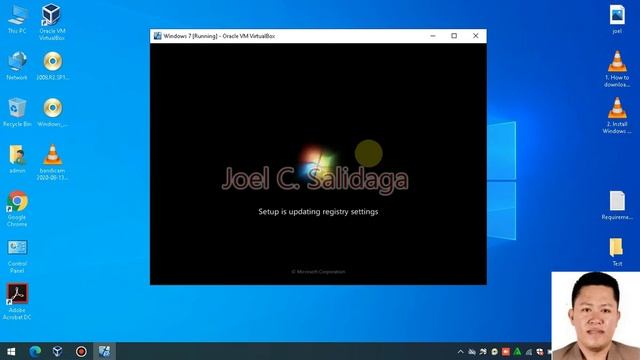Launch Microsoft Edge from taskbar
The height and width of the screenshot is (360, 640).
[35, 351]
